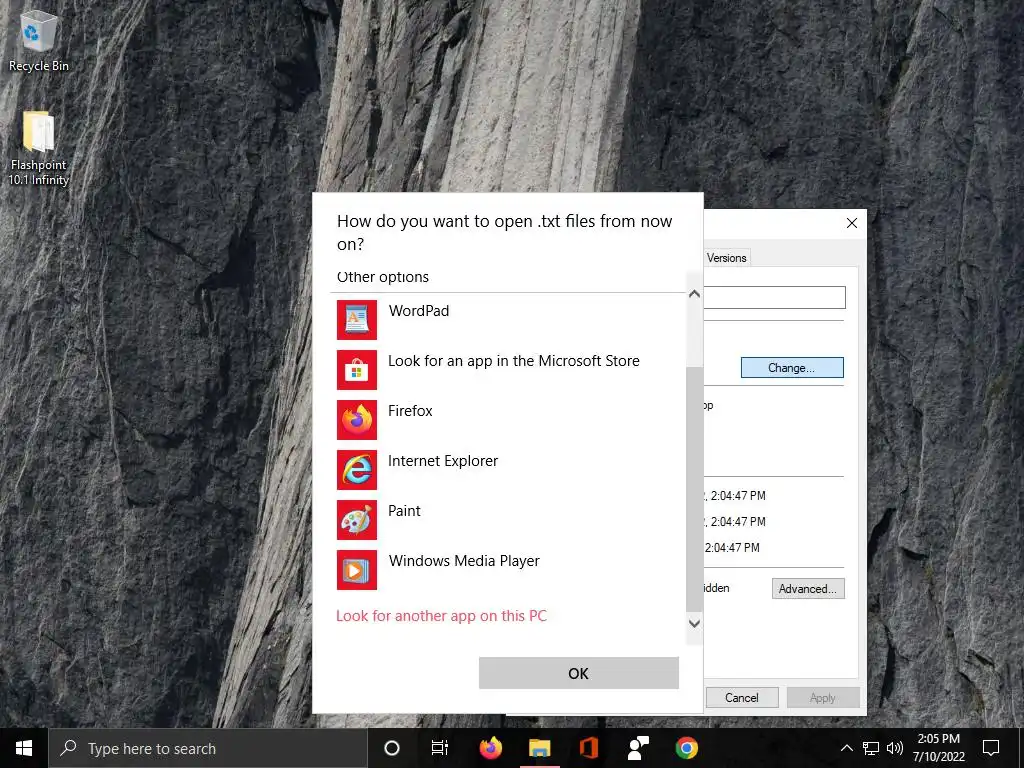The image size is (1024, 768).
Task: Show hidden system tray icons
Action: tap(846, 748)
